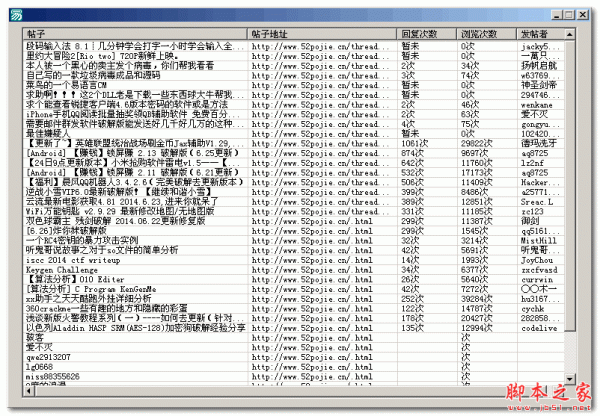Sort by the 帖子地址 column header
This screenshot has height=416, width=600.
point(321,34)
